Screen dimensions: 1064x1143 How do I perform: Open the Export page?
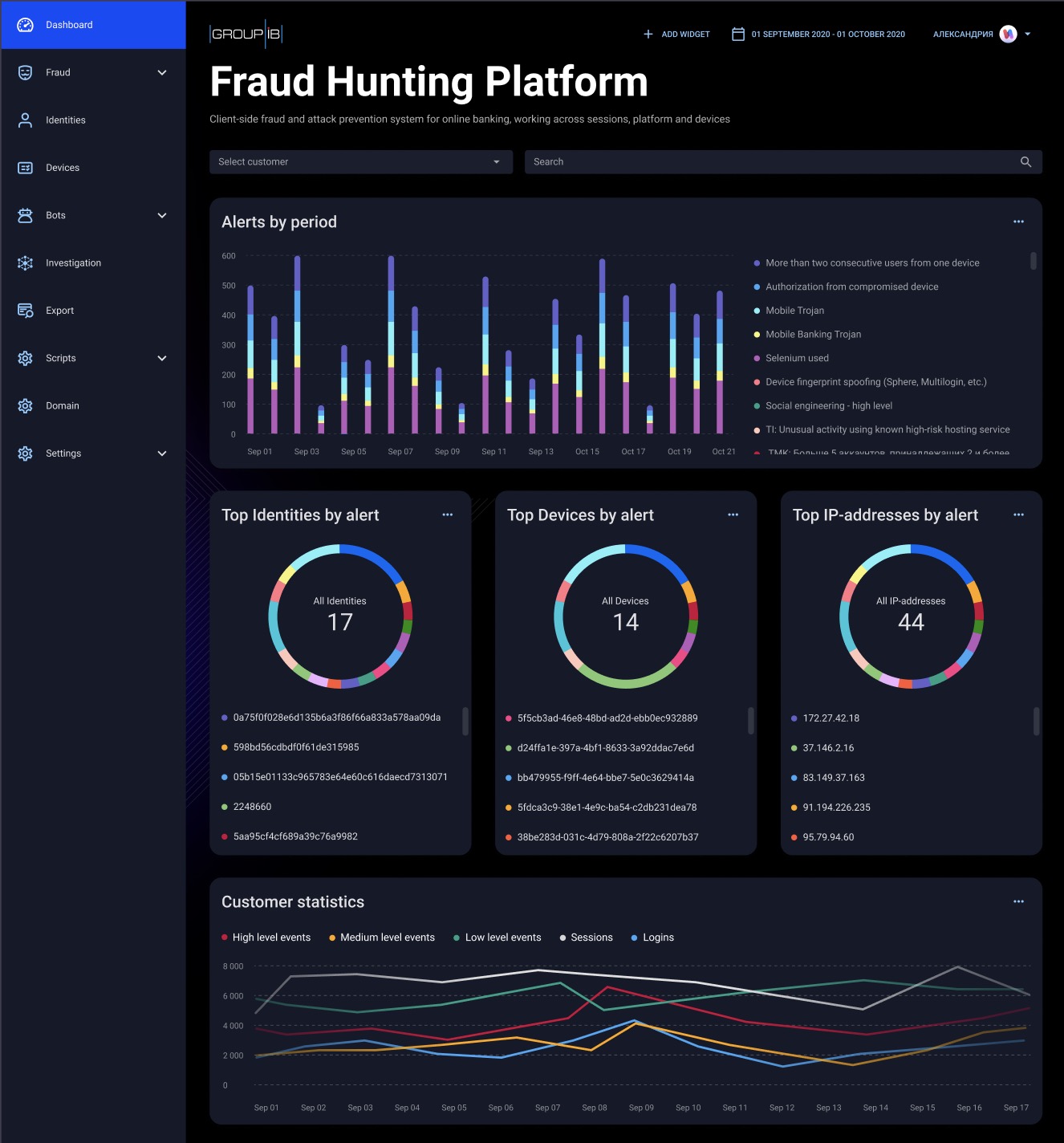click(93, 311)
